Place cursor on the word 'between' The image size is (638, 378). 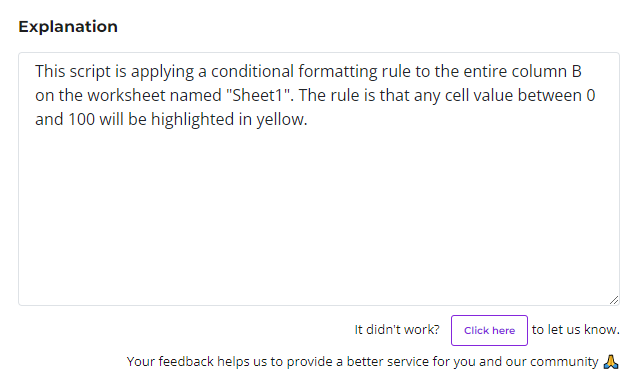click(549, 96)
